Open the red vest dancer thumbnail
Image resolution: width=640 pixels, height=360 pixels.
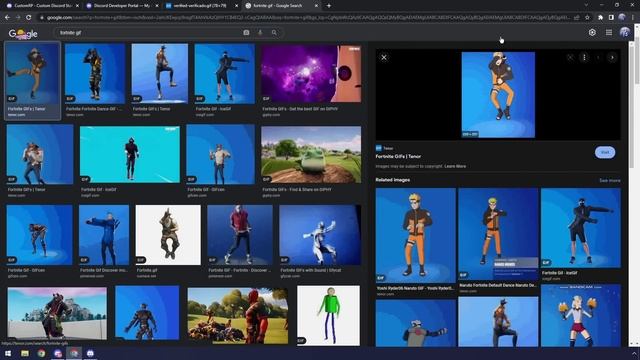point(240,235)
